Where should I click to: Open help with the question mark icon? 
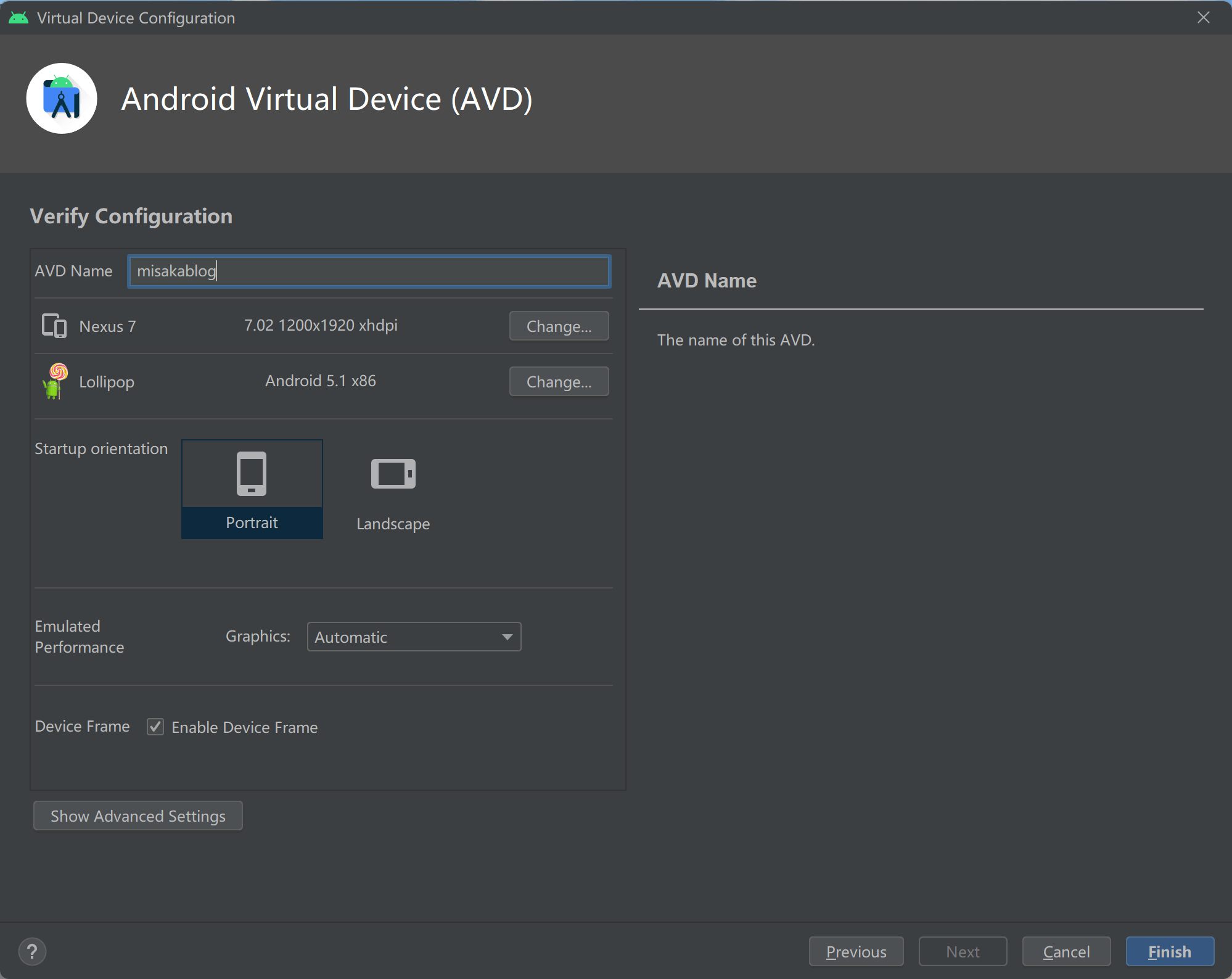[x=32, y=951]
